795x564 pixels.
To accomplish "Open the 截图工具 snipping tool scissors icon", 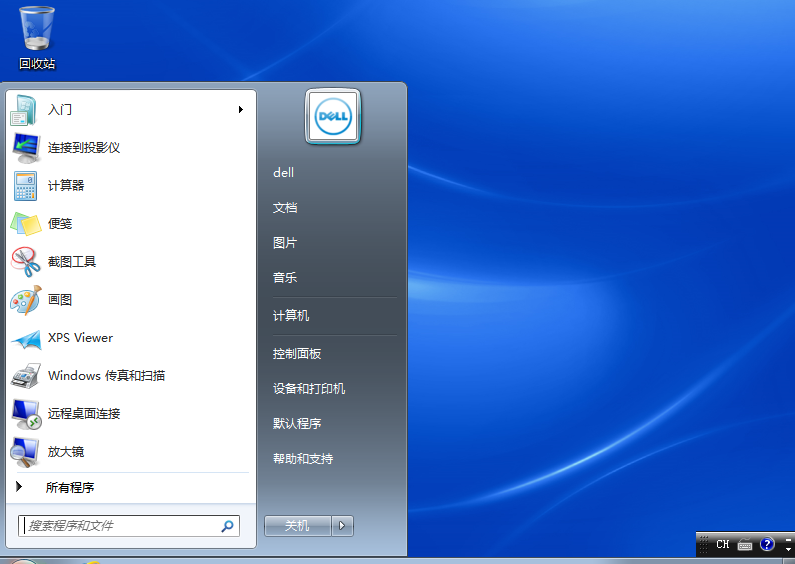I will point(26,262).
